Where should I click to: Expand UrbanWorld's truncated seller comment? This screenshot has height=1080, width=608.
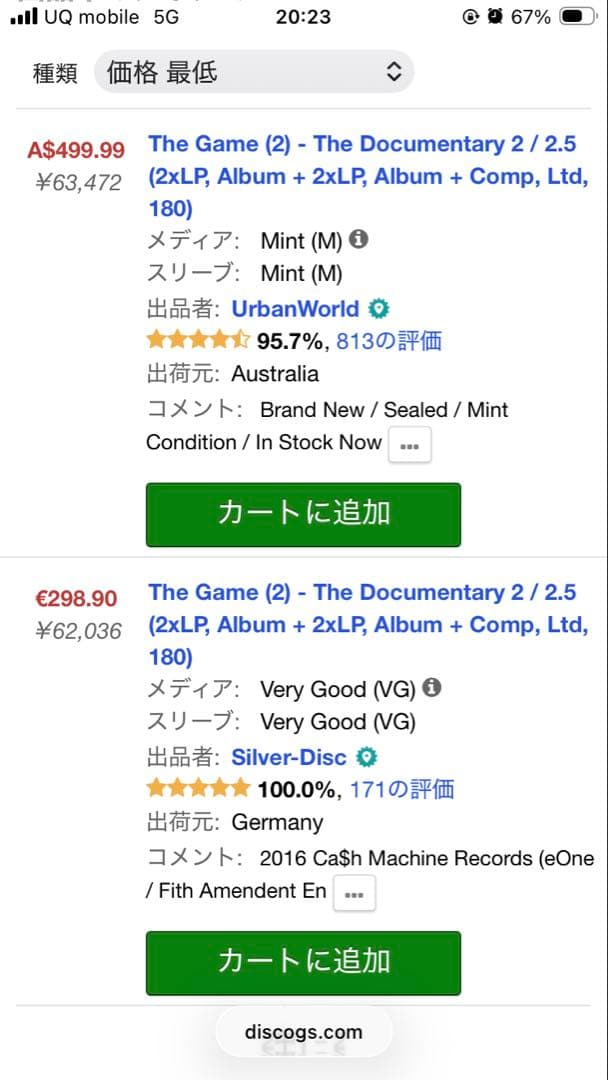408,444
